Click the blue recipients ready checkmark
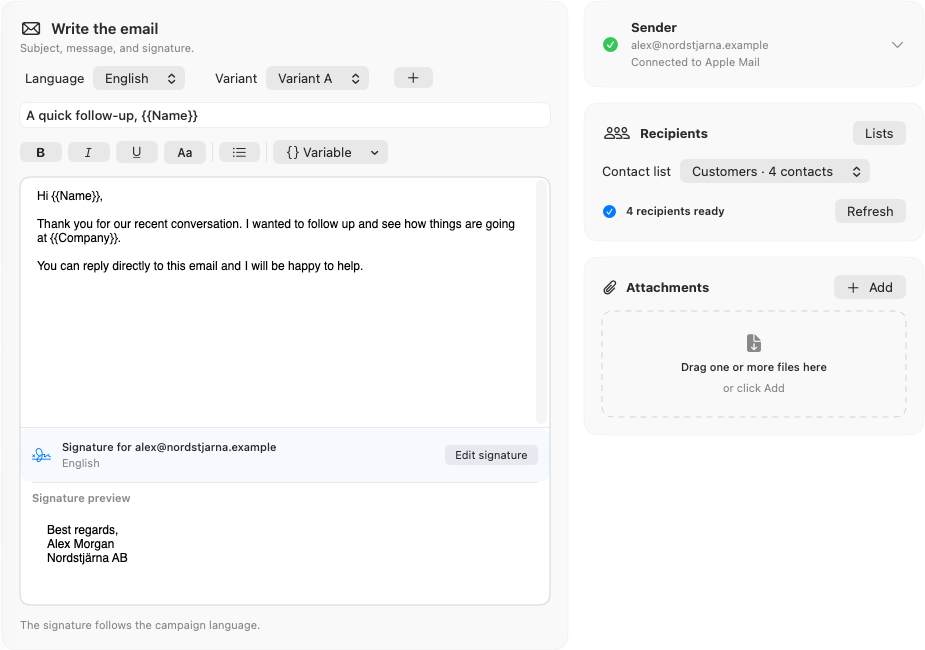Image resolution: width=925 pixels, height=650 pixels. (609, 211)
